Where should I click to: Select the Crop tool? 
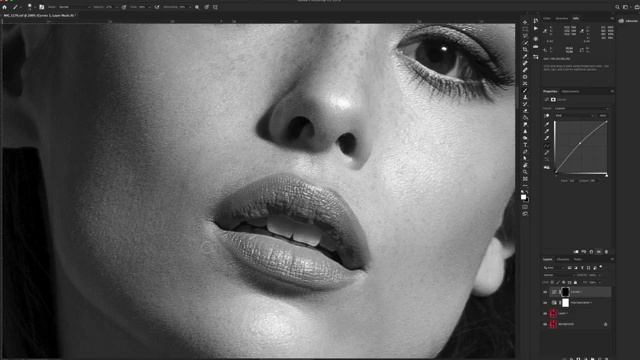point(525,50)
